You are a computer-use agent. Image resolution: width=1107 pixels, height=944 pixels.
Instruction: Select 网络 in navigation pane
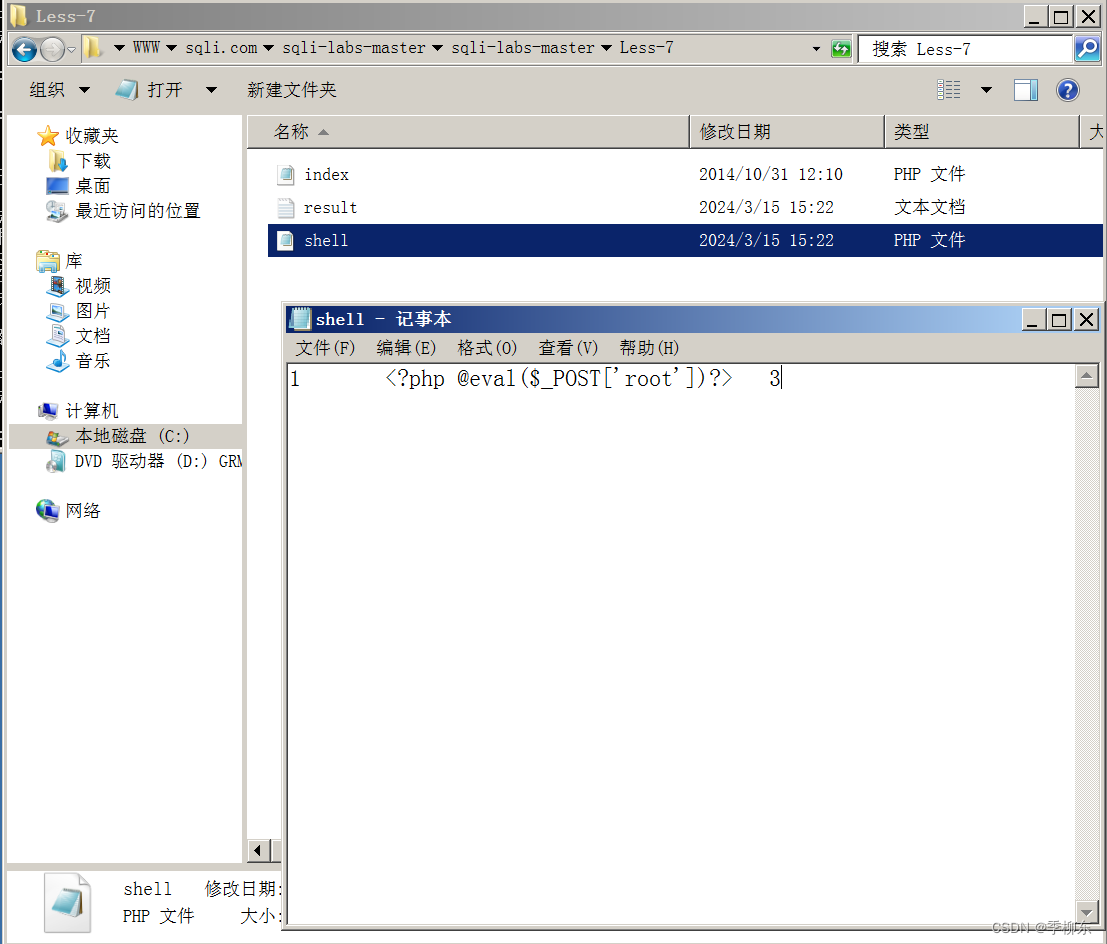click(83, 510)
